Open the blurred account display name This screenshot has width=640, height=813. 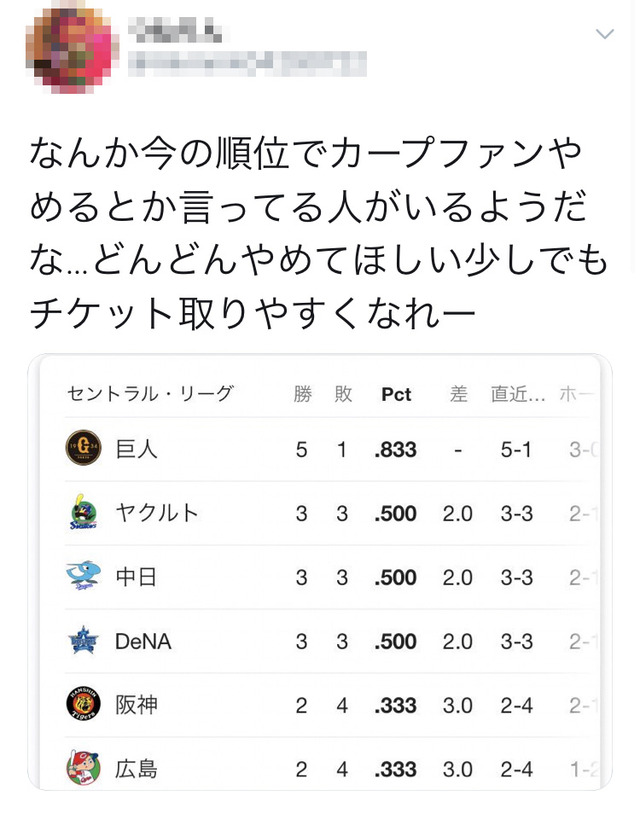click(175, 29)
